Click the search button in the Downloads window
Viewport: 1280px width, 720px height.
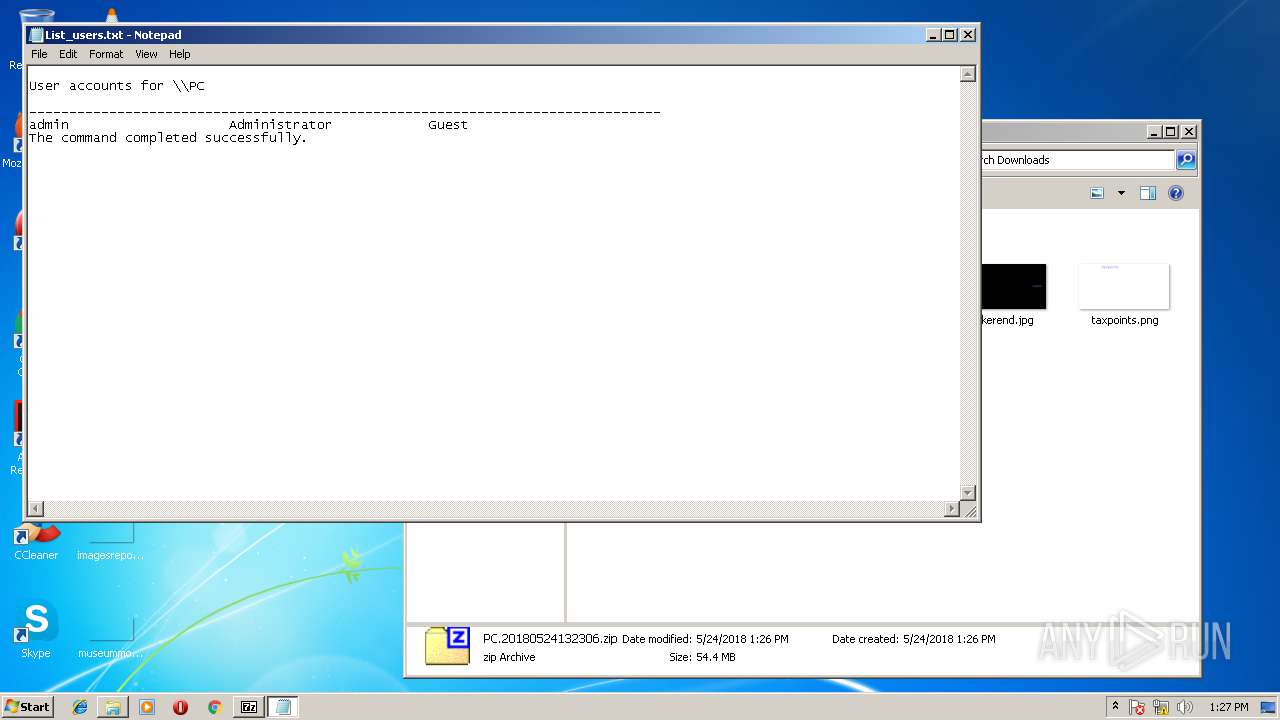pos(1186,160)
